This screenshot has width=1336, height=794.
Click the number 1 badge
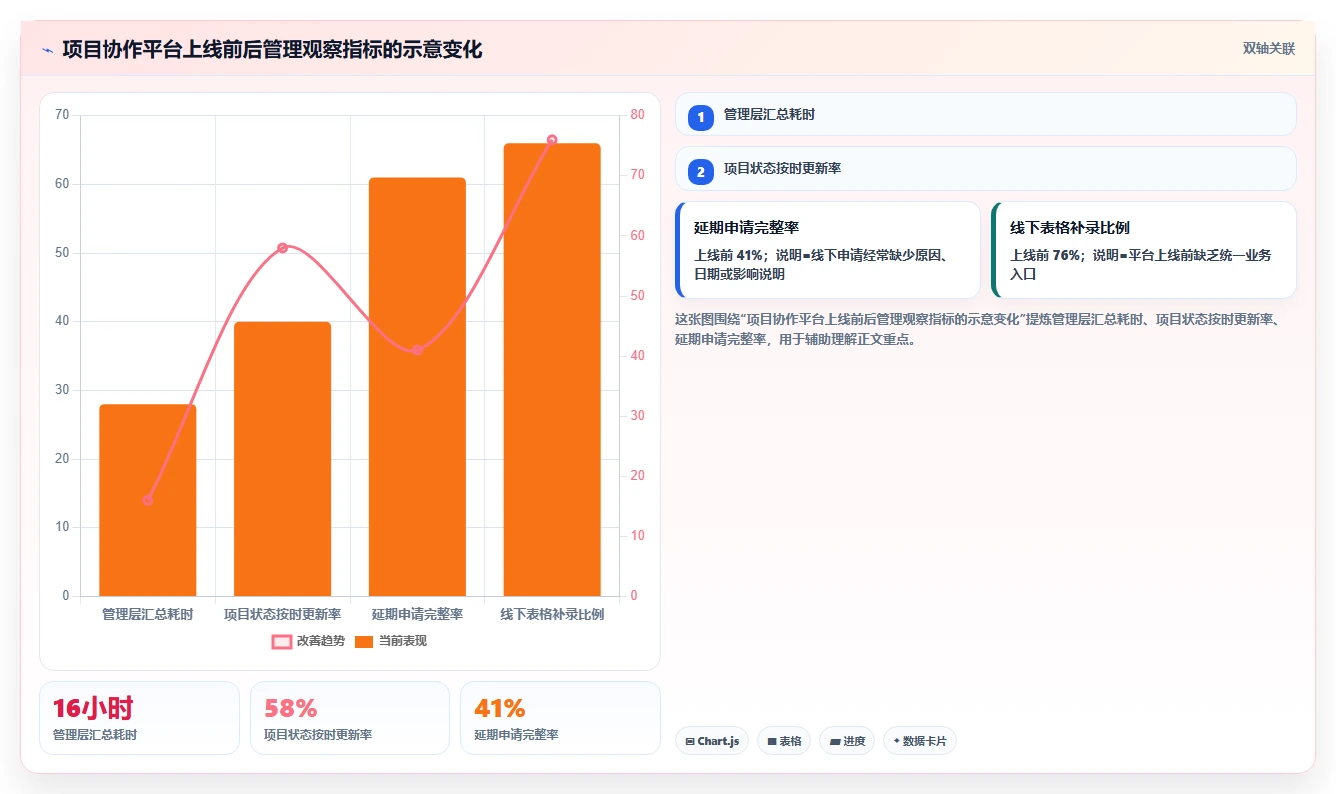pos(701,117)
